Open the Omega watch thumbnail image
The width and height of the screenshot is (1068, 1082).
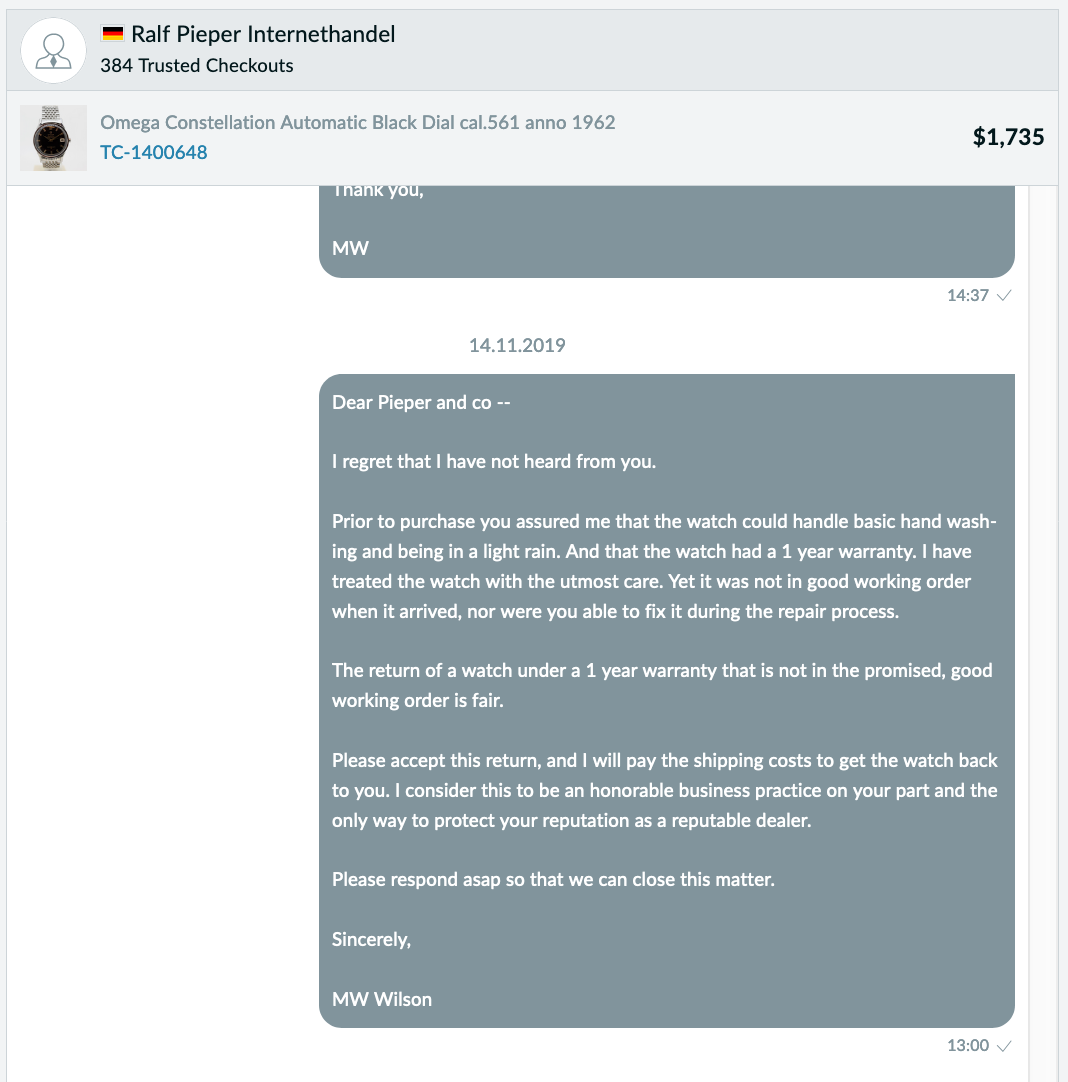53,138
